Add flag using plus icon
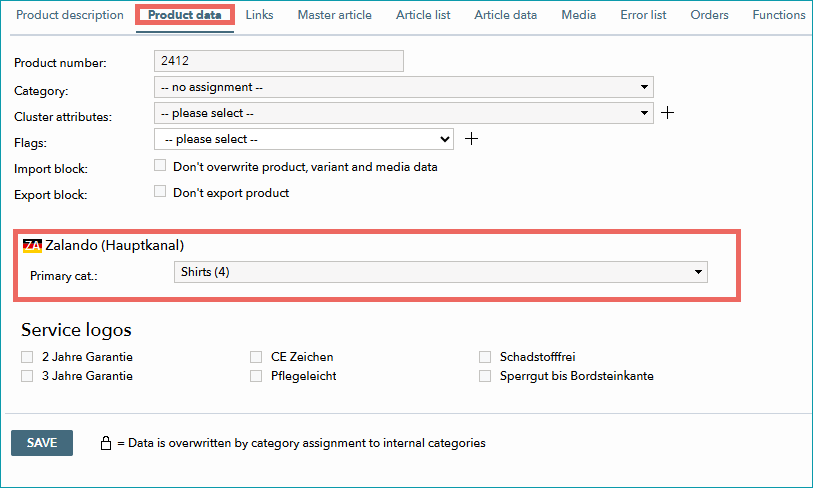This screenshot has height=488, width=813. click(471, 138)
